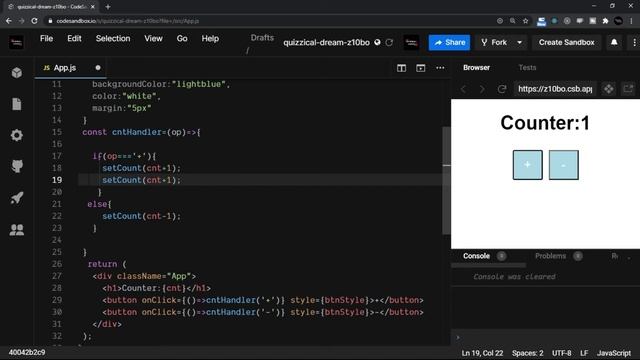Open the Go menu

point(182,38)
